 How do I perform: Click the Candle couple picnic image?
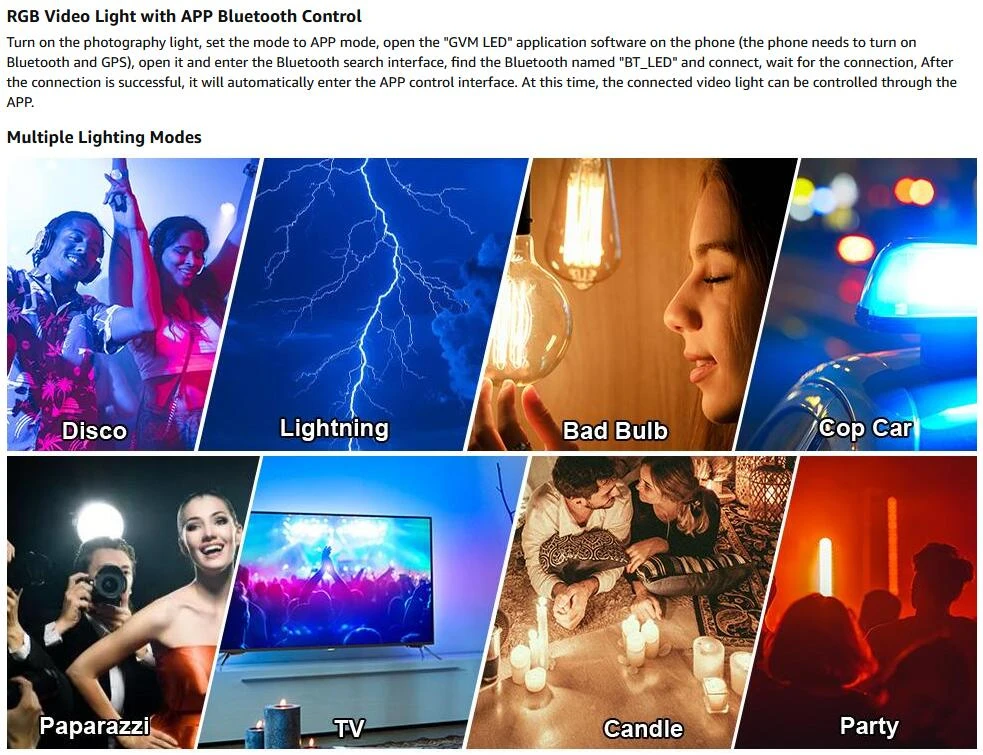(630, 602)
